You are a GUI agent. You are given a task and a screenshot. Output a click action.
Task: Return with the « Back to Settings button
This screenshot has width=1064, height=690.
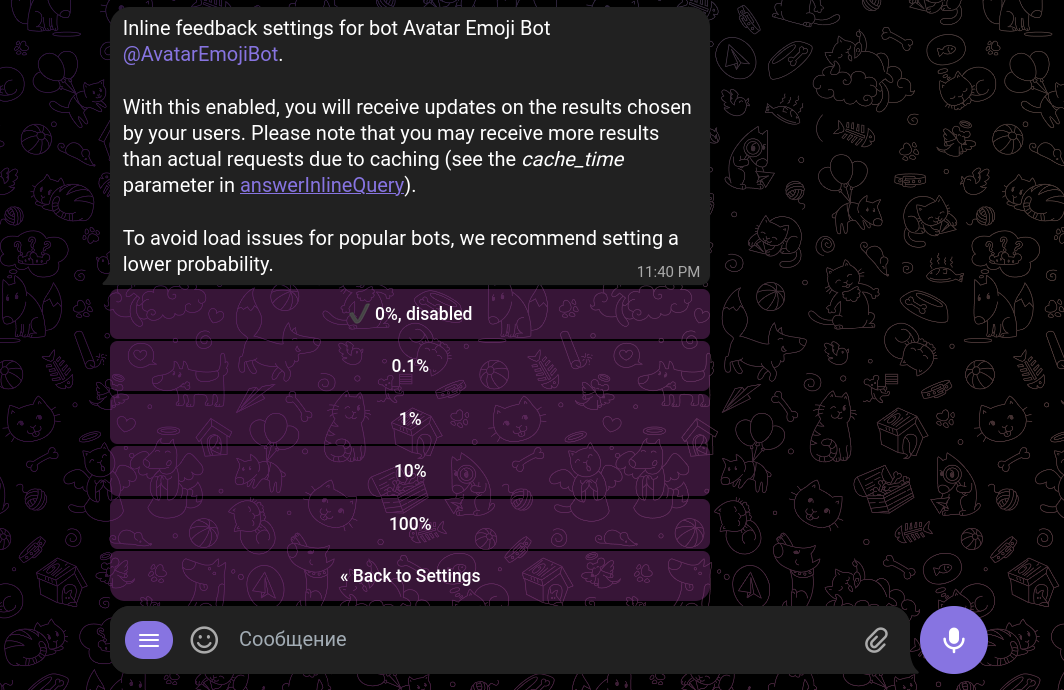tap(410, 576)
